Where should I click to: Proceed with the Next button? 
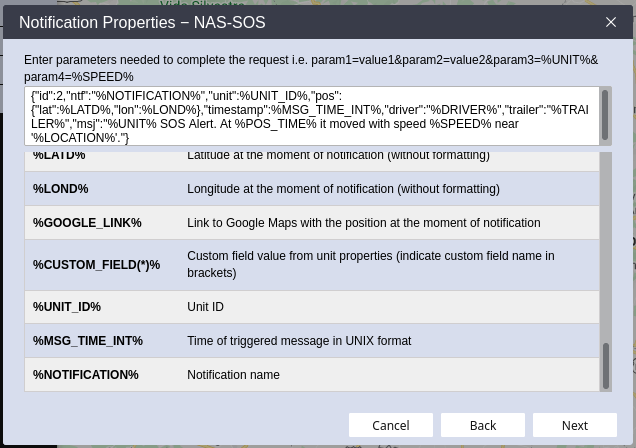(x=575, y=425)
